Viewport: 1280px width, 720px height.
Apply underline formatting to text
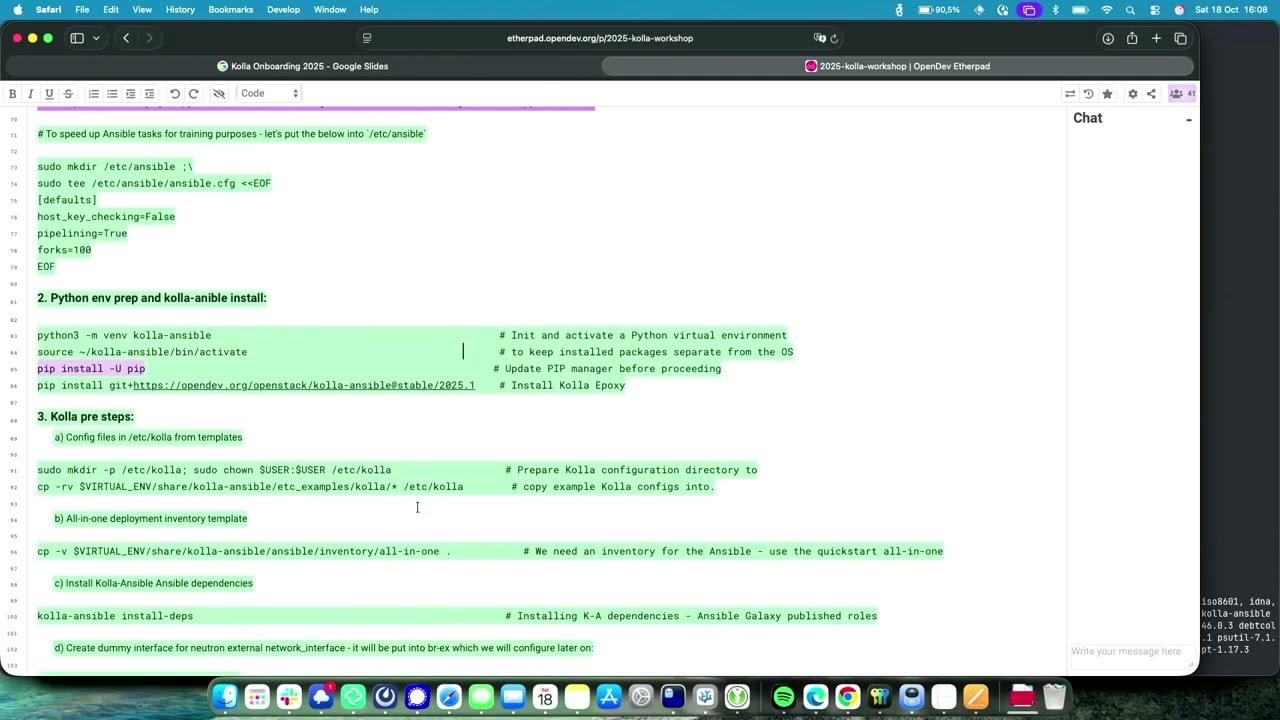pos(49,93)
